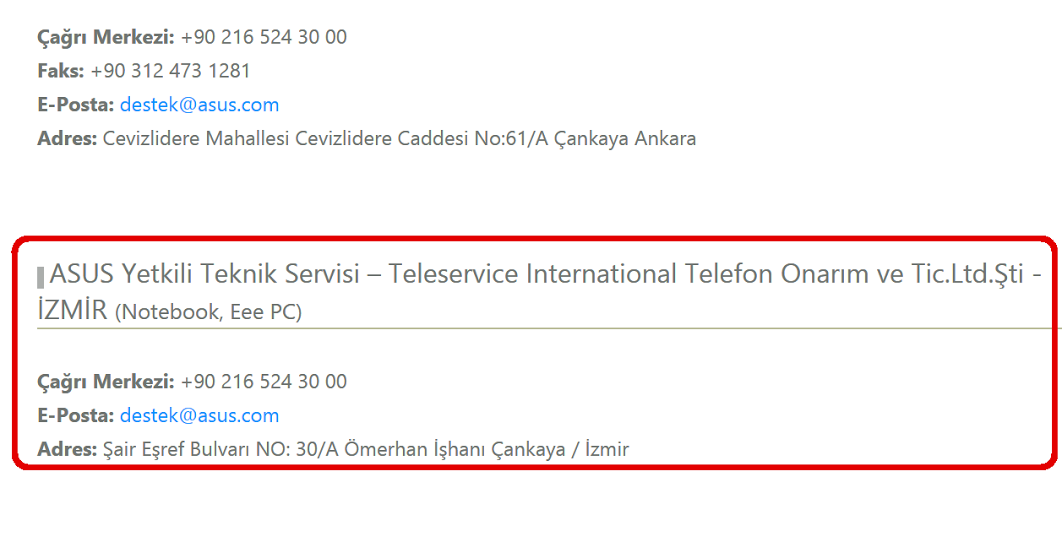Click the bold E-Posta: label in İzmir section

tap(76, 416)
